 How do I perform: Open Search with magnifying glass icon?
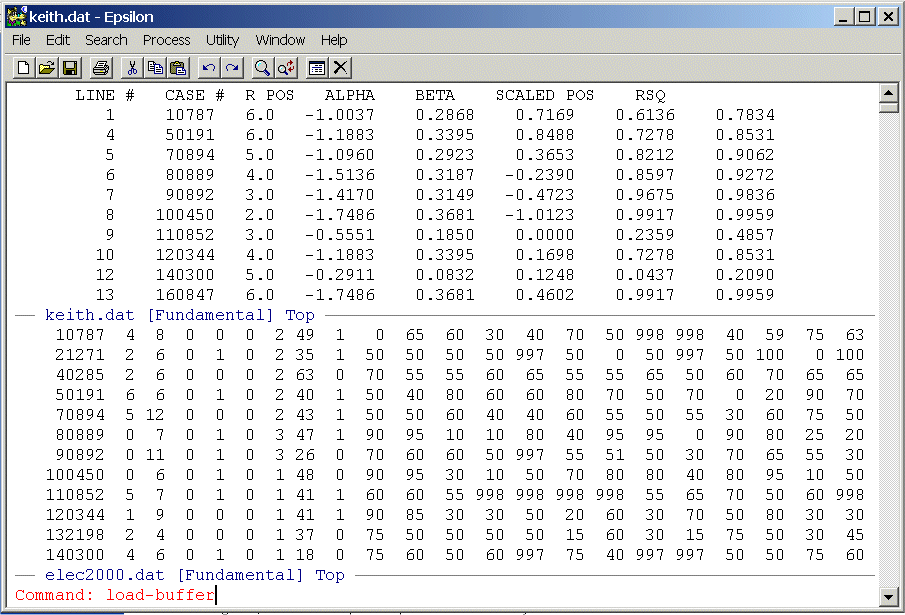262,68
